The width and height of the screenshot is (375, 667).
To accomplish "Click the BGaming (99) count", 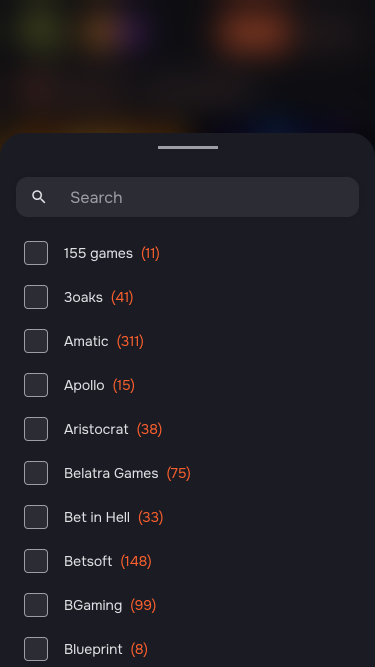I will pos(143,605).
